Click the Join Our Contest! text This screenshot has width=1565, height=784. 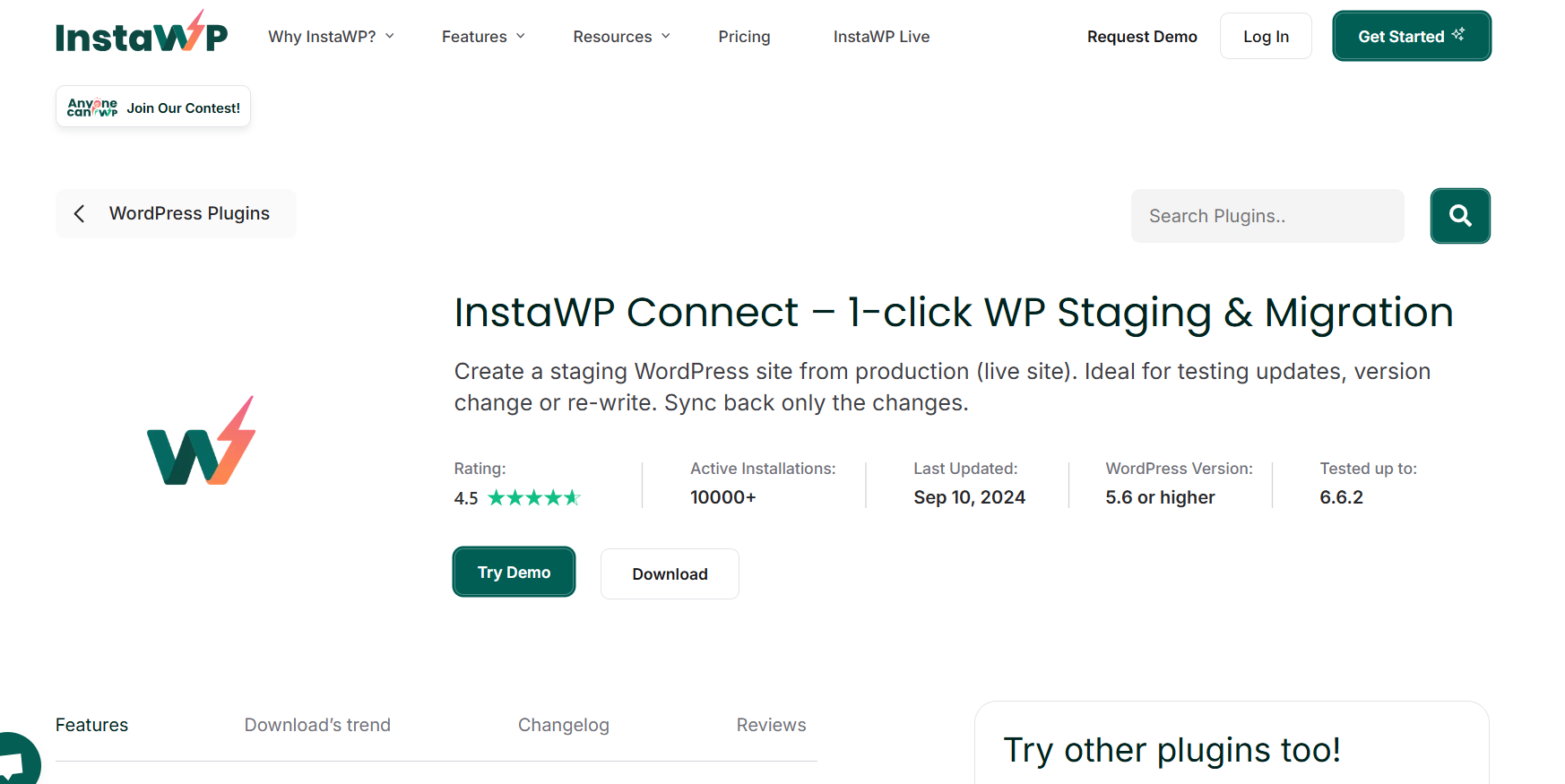(184, 108)
